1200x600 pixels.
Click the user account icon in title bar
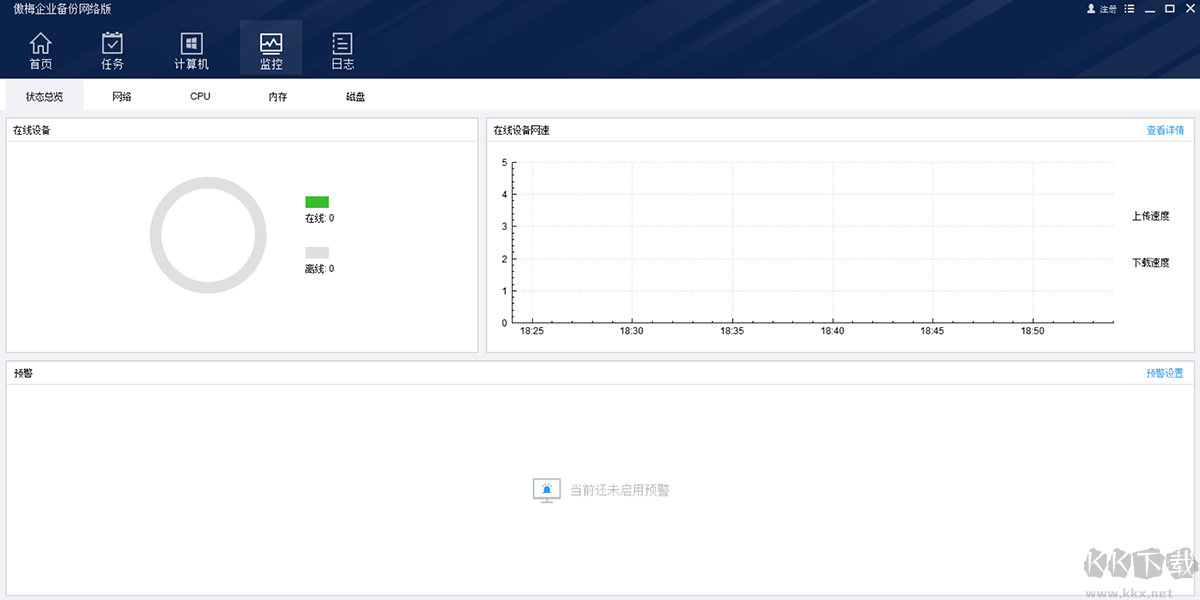tap(1089, 9)
